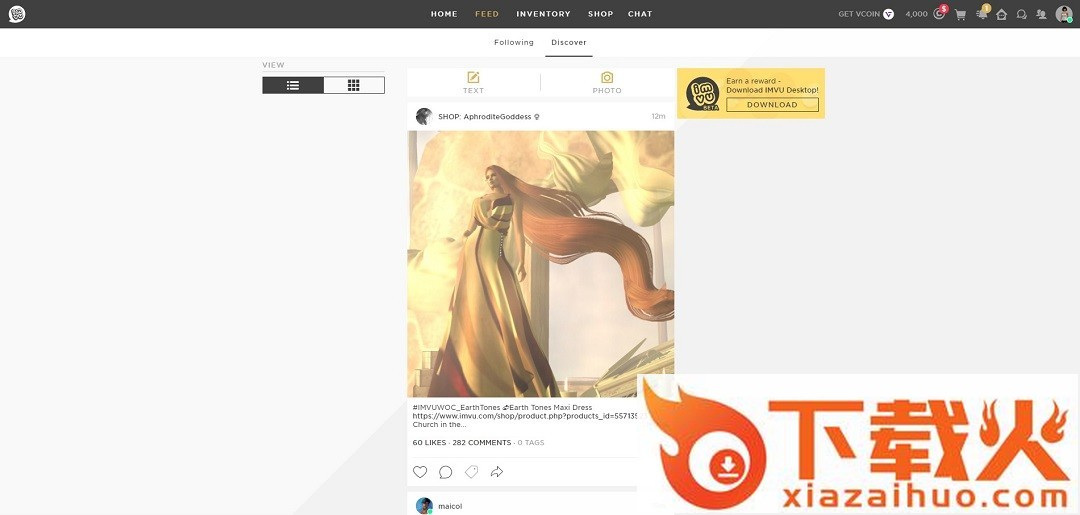Go to the FEED menu item
The width and height of the screenshot is (1080, 515).
click(x=487, y=14)
